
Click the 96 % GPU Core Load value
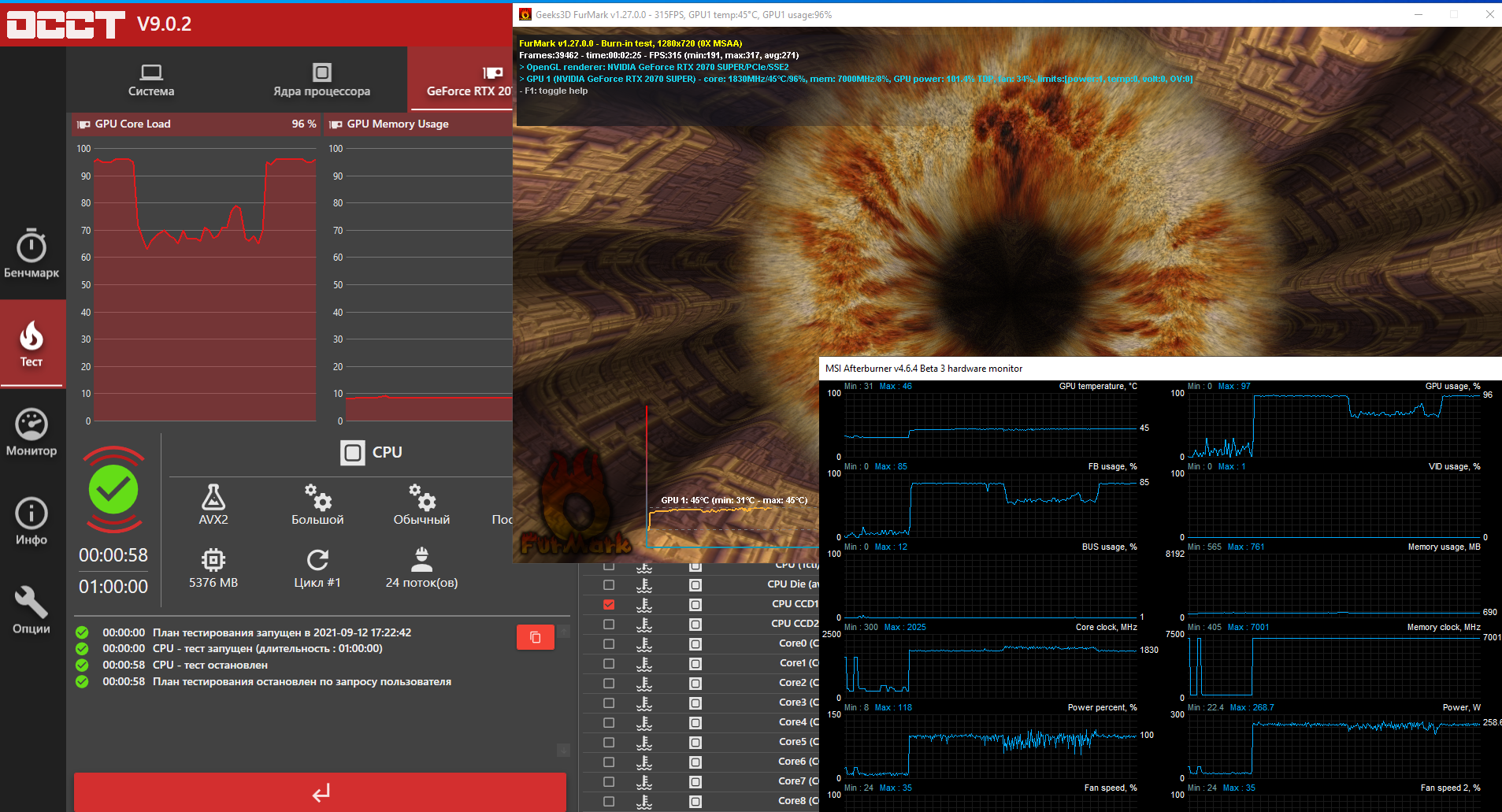[304, 124]
